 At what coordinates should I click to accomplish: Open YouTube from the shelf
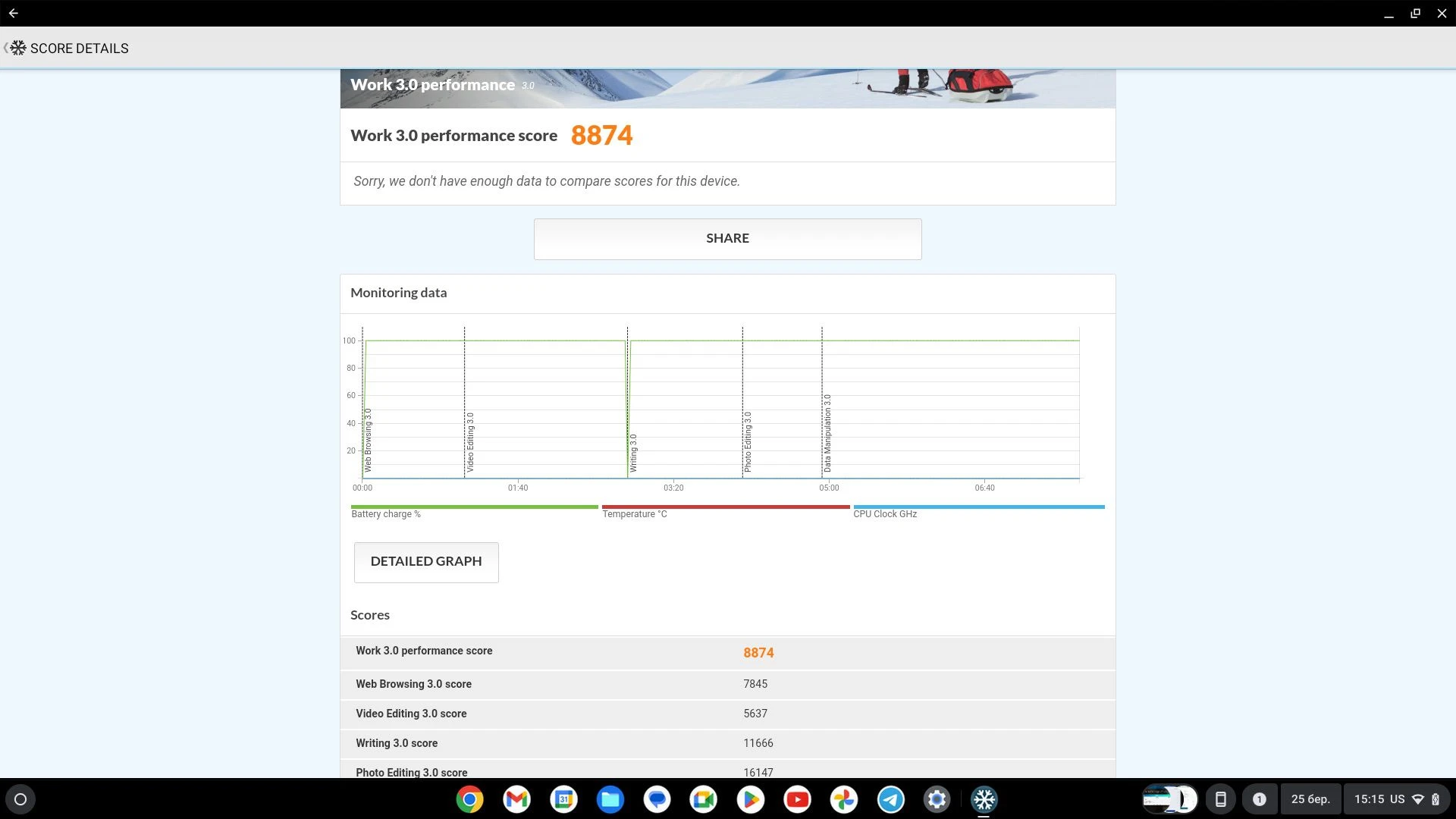pyautogui.click(x=797, y=799)
